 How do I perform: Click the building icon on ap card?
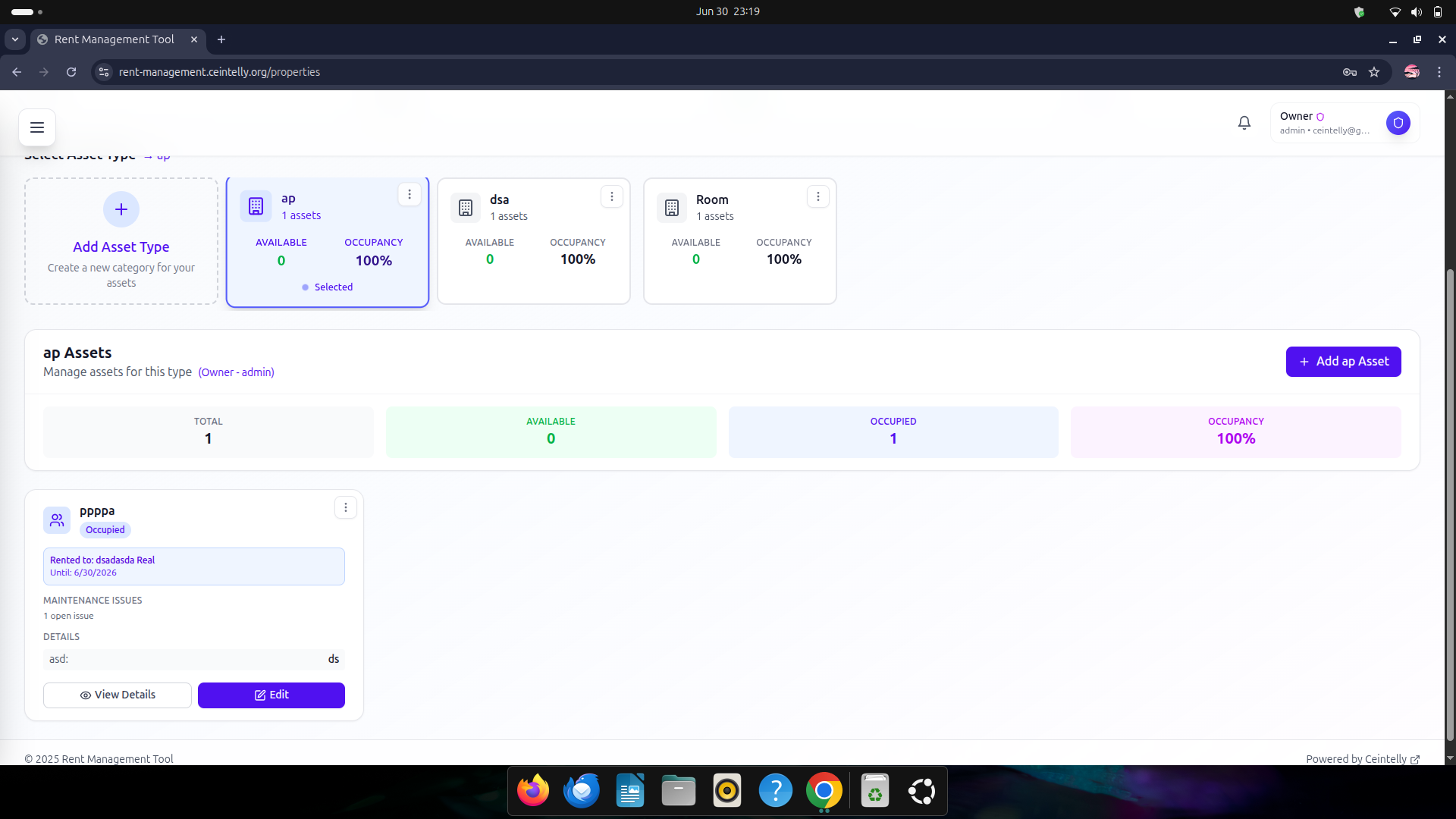[256, 206]
